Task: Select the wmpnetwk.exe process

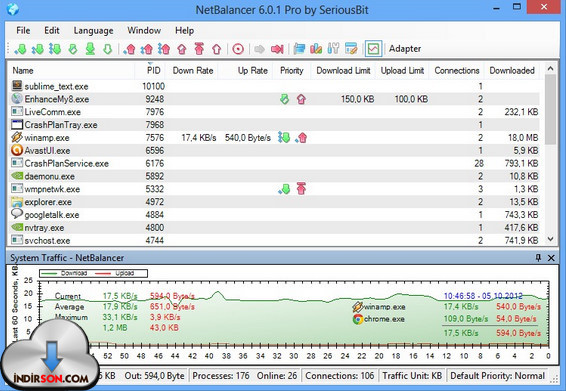Action: coord(274,189)
